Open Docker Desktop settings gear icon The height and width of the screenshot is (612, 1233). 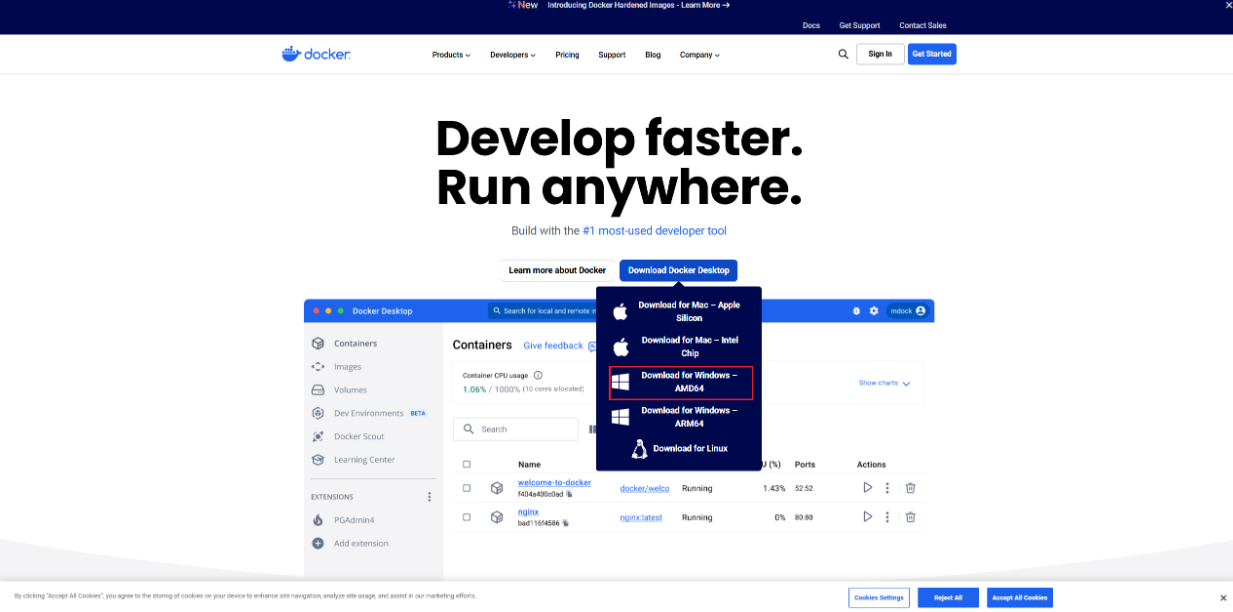(x=874, y=311)
